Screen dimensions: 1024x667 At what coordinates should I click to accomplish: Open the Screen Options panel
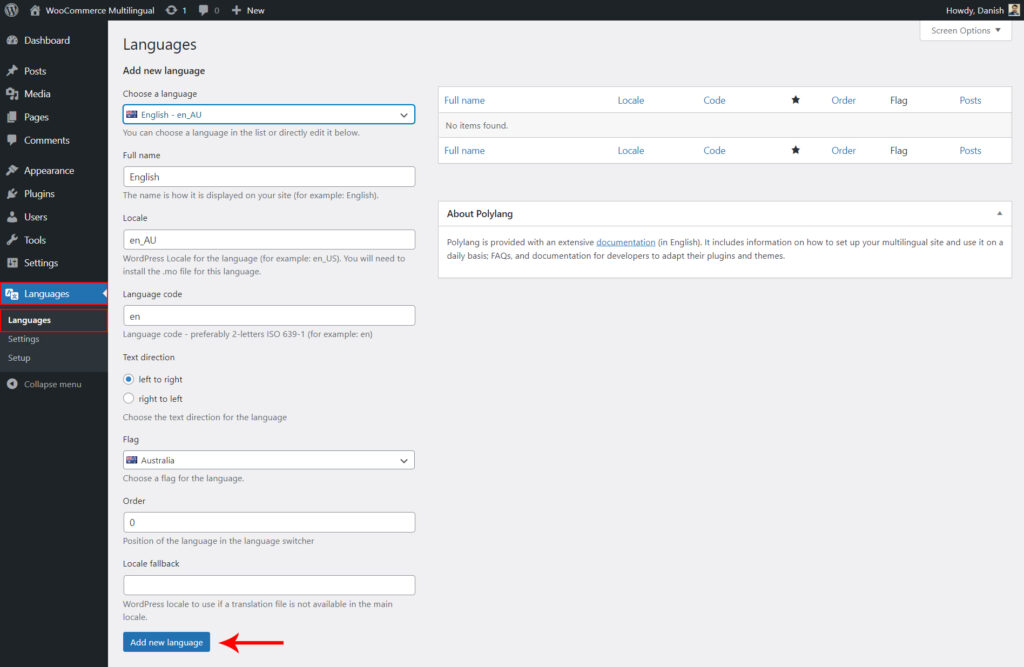963,30
